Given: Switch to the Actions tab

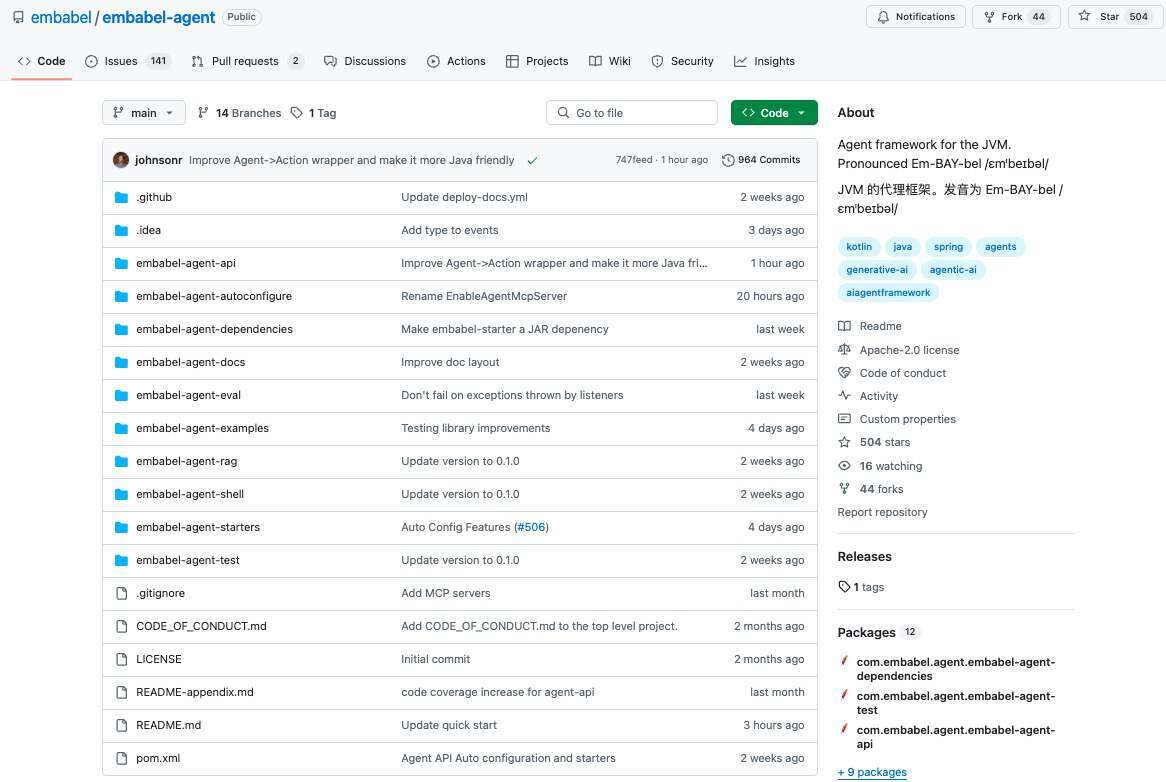Looking at the screenshot, I should 456,62.
